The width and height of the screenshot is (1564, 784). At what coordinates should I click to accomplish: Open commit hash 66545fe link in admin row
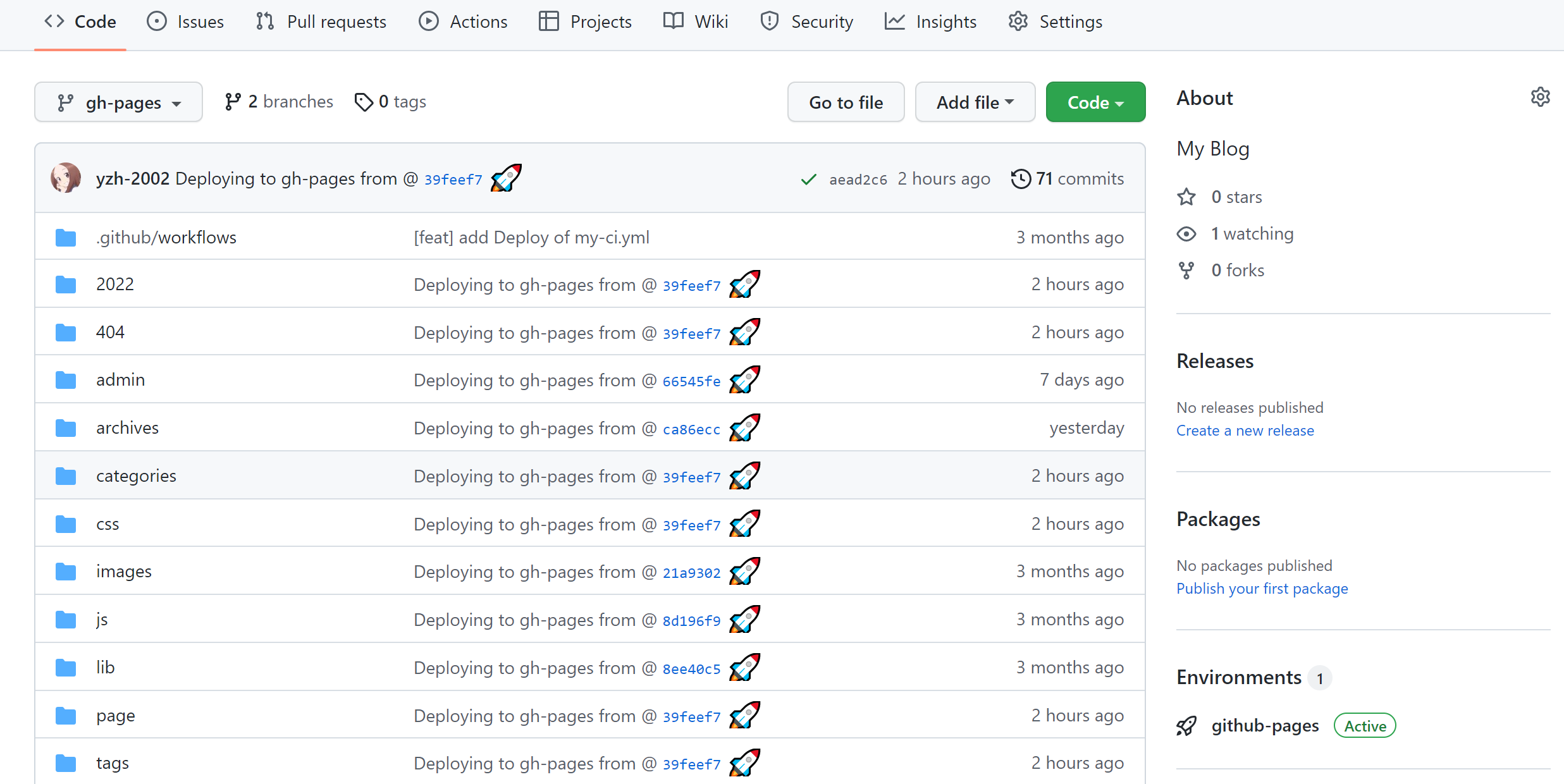[x=691, y=381]
